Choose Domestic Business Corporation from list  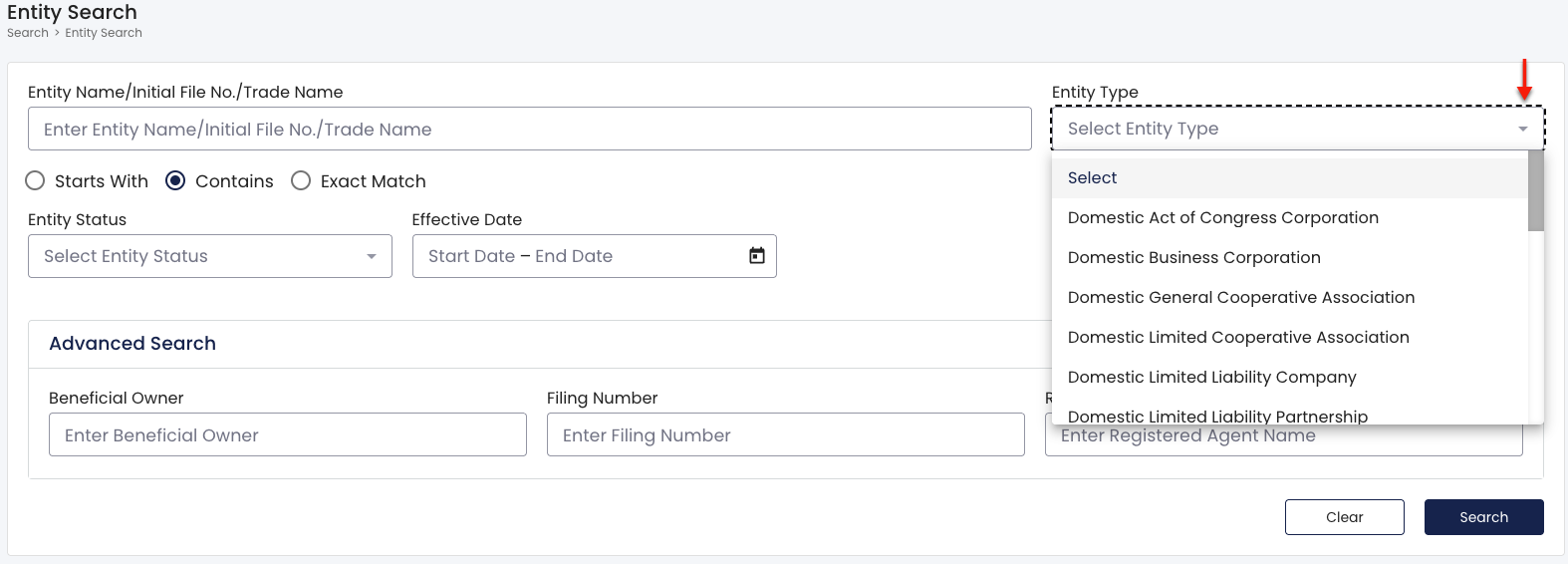[1290, 257]
